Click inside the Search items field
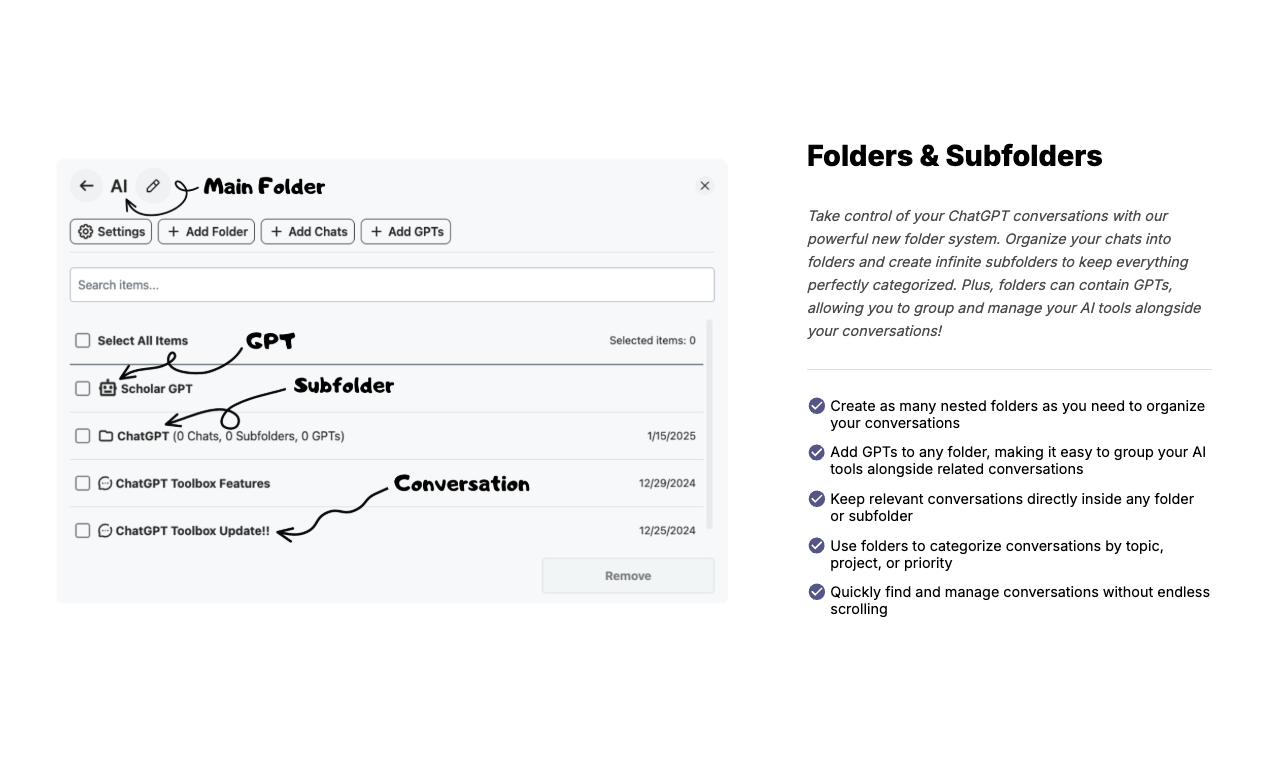 click(392, 284)
